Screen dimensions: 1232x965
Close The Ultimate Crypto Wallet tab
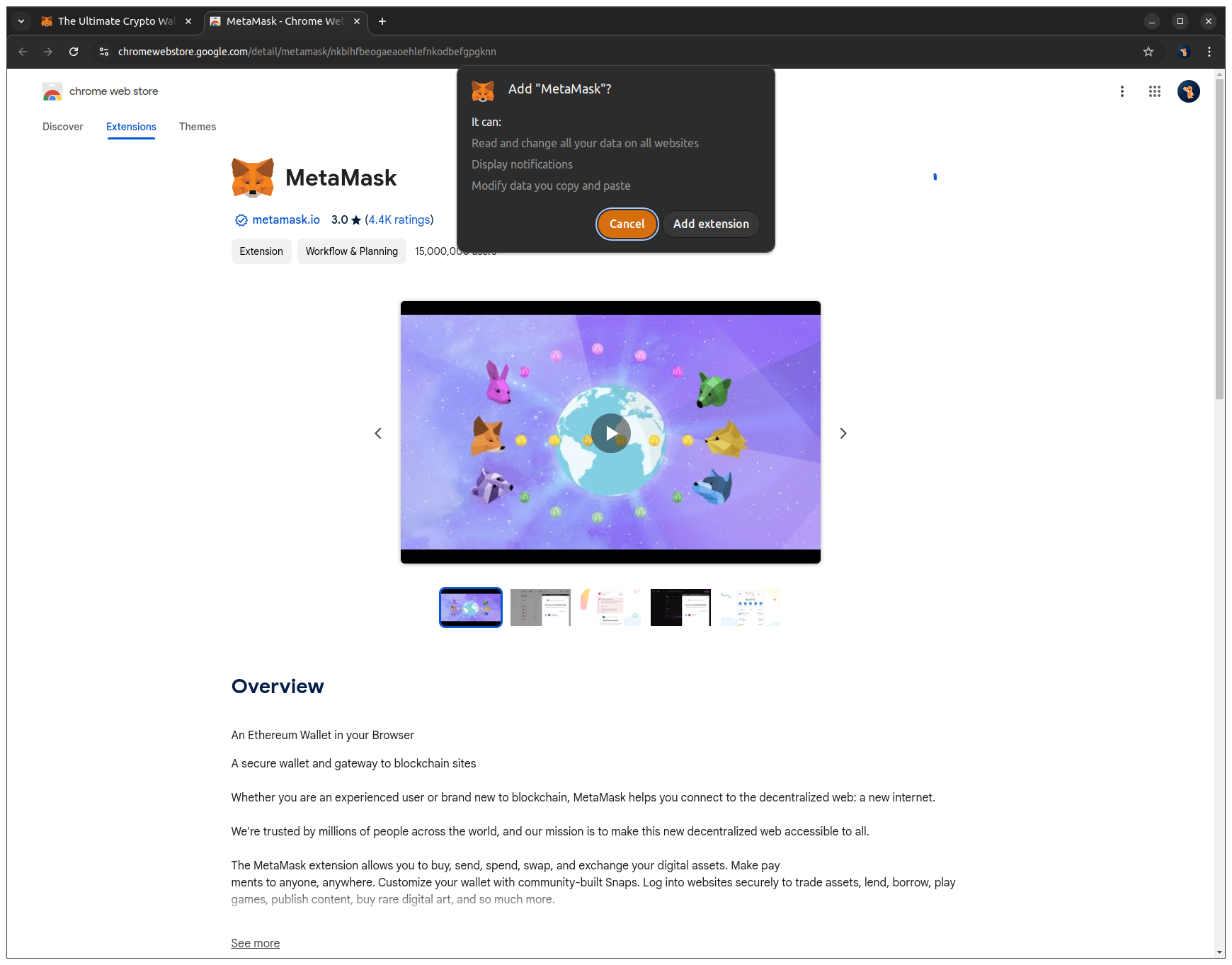point(188,21)
